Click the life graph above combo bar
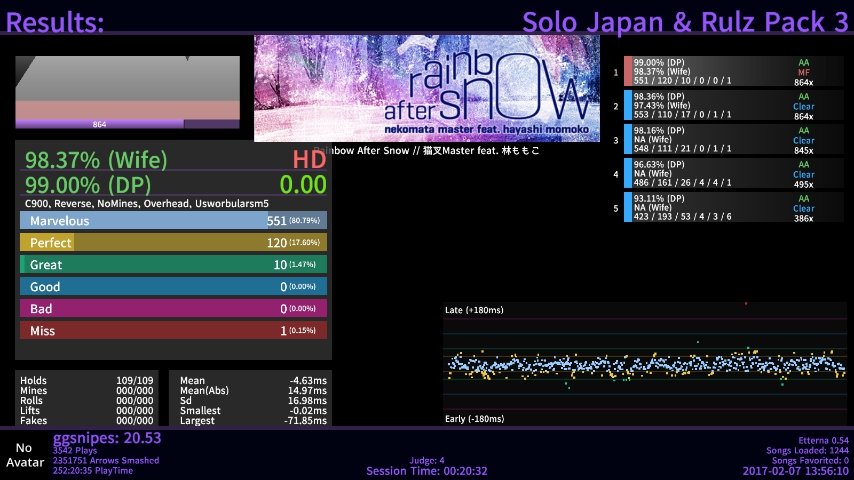 click(127, 88)
